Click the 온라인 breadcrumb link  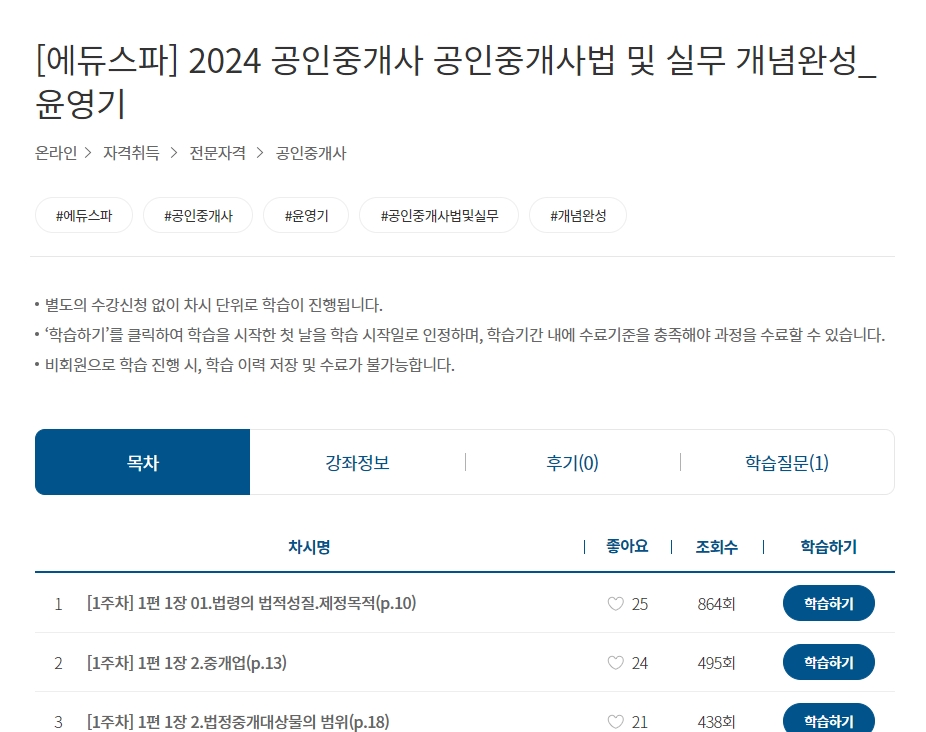click(55, 153)
